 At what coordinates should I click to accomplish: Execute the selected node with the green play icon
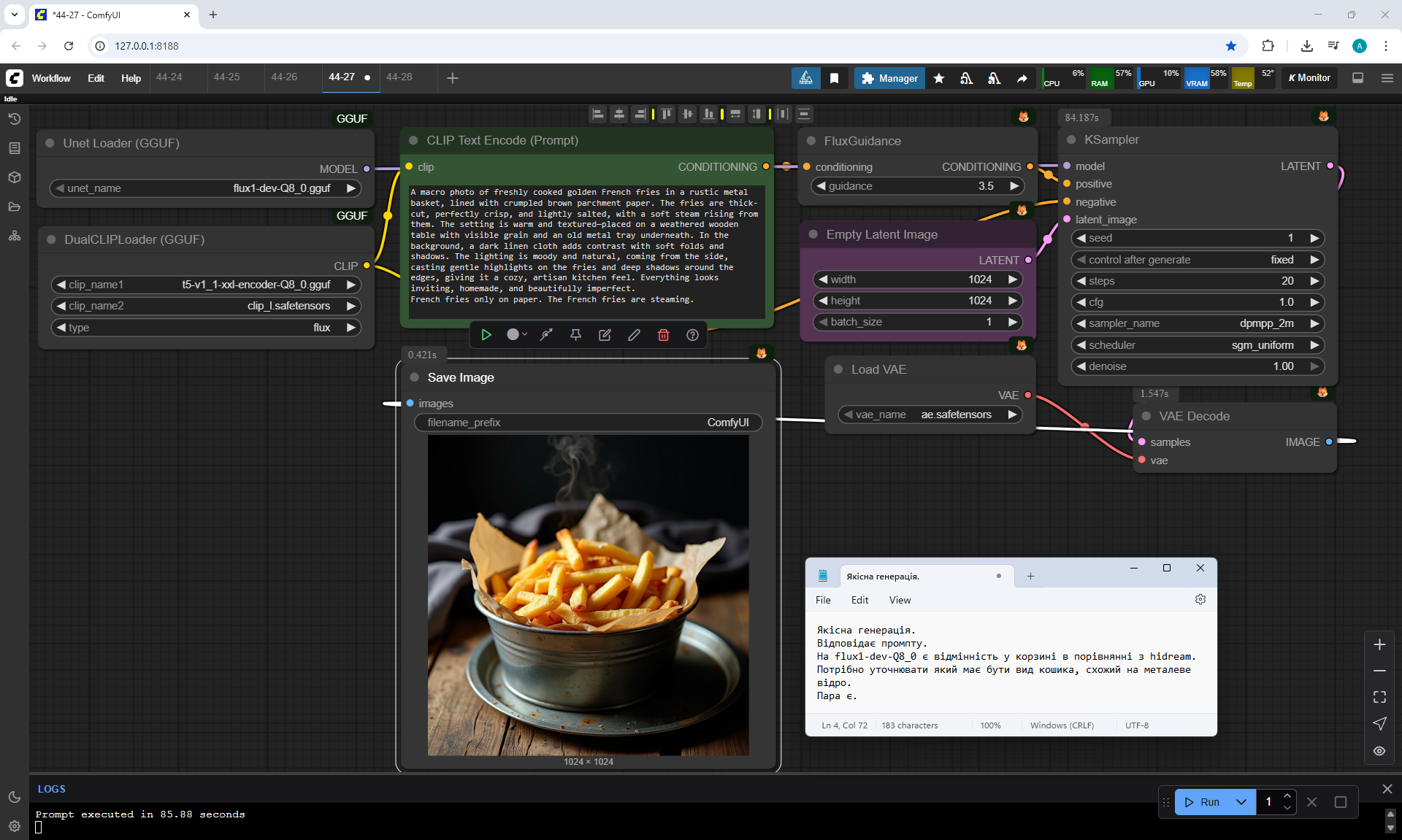click(x=486, y=335)
